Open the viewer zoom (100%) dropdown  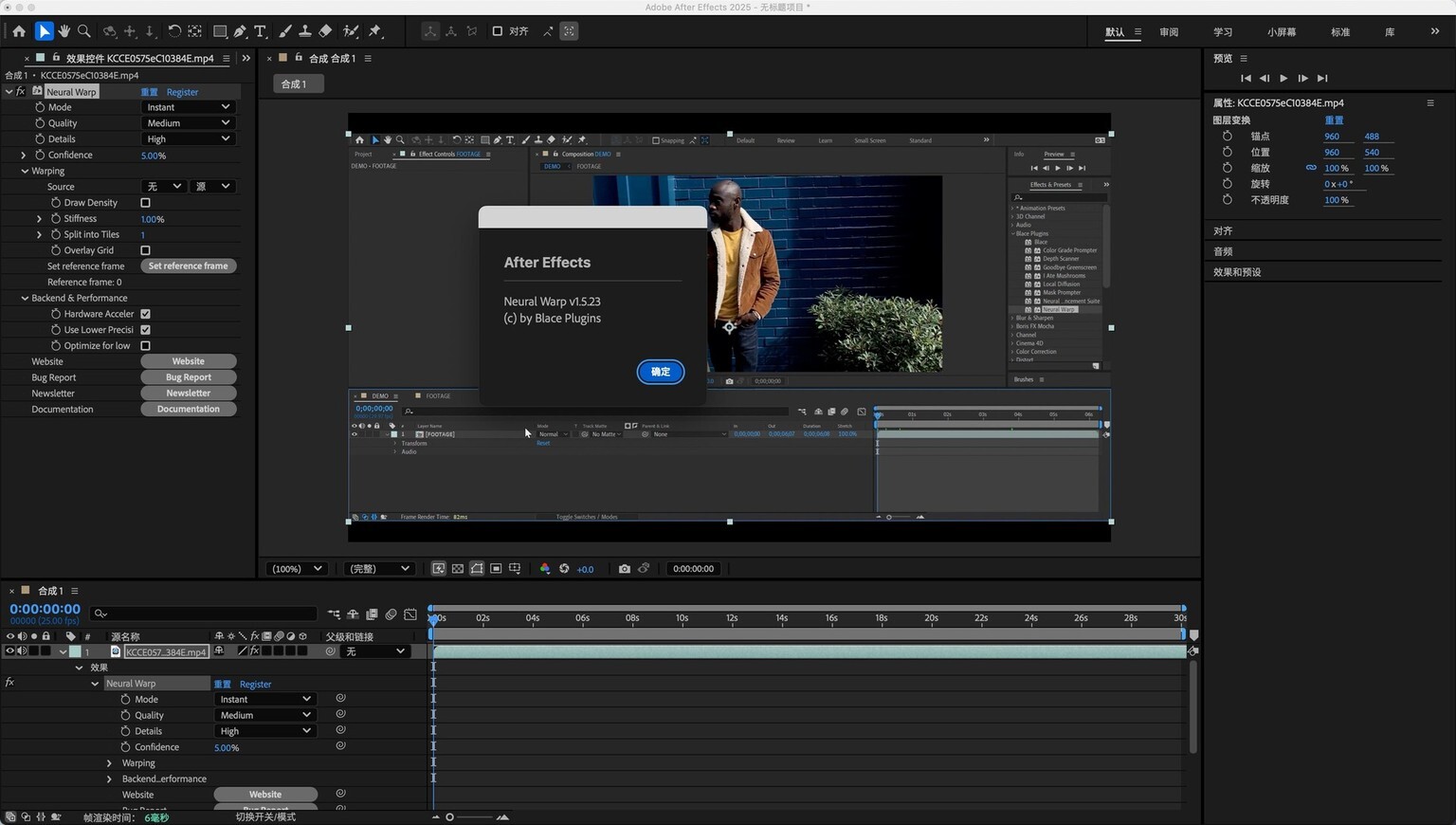(298, 569)
